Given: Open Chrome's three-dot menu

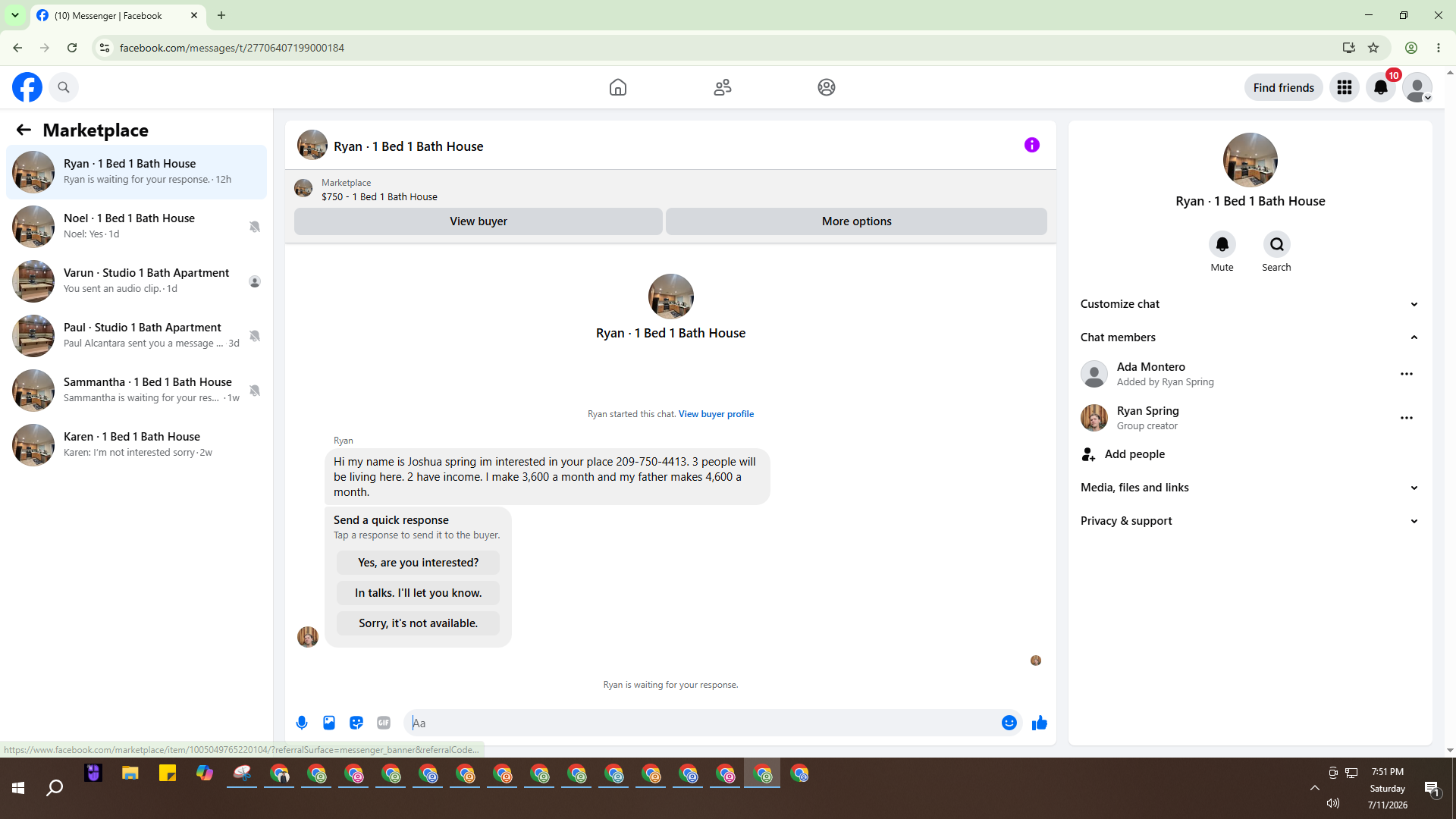Looking at the screenshot, I should click(1439, 48).
